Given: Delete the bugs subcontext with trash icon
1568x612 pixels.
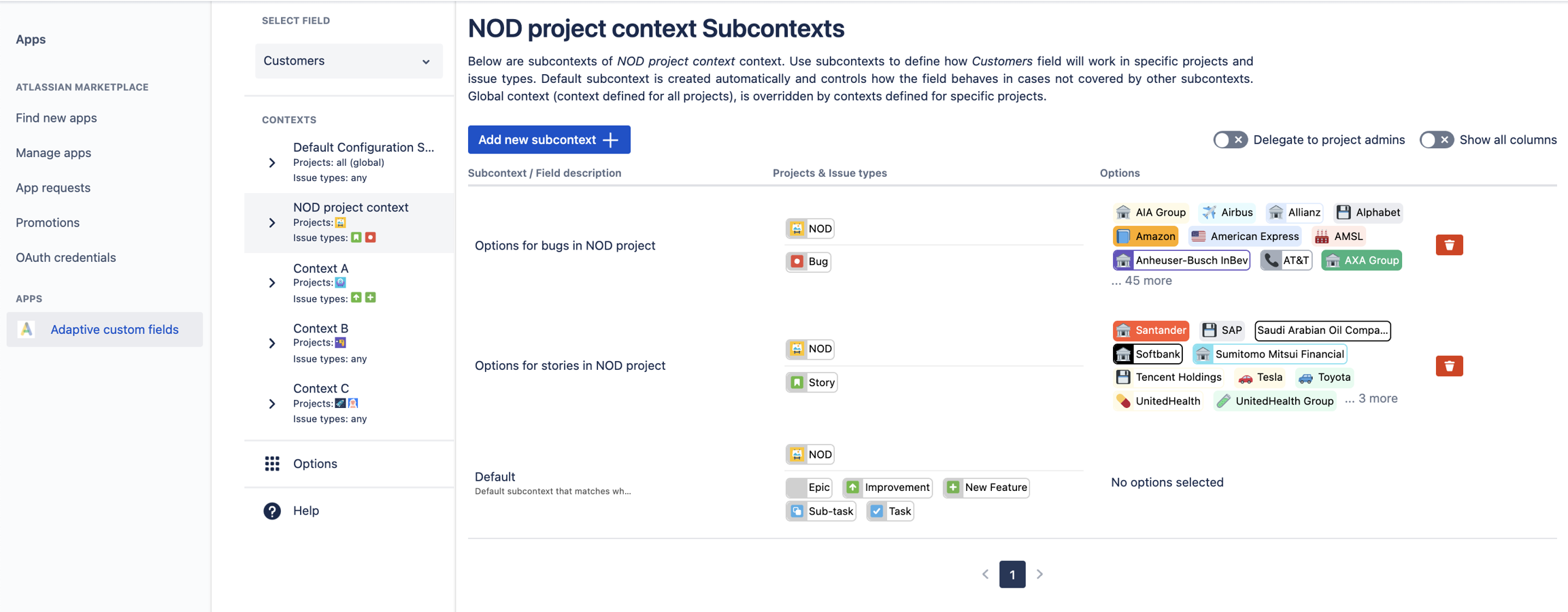Looking at the screenshot, I should pyautogui.click(x=1449, y=245).
